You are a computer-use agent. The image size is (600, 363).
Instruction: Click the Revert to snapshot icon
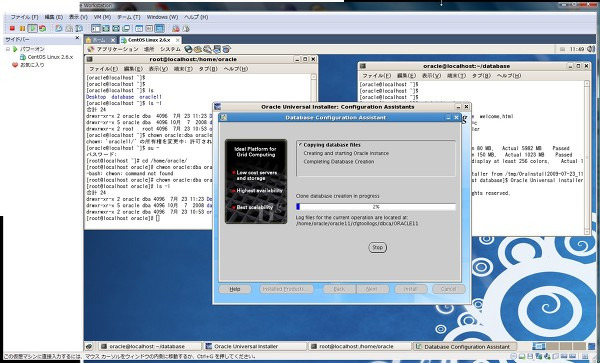point(69,28)
